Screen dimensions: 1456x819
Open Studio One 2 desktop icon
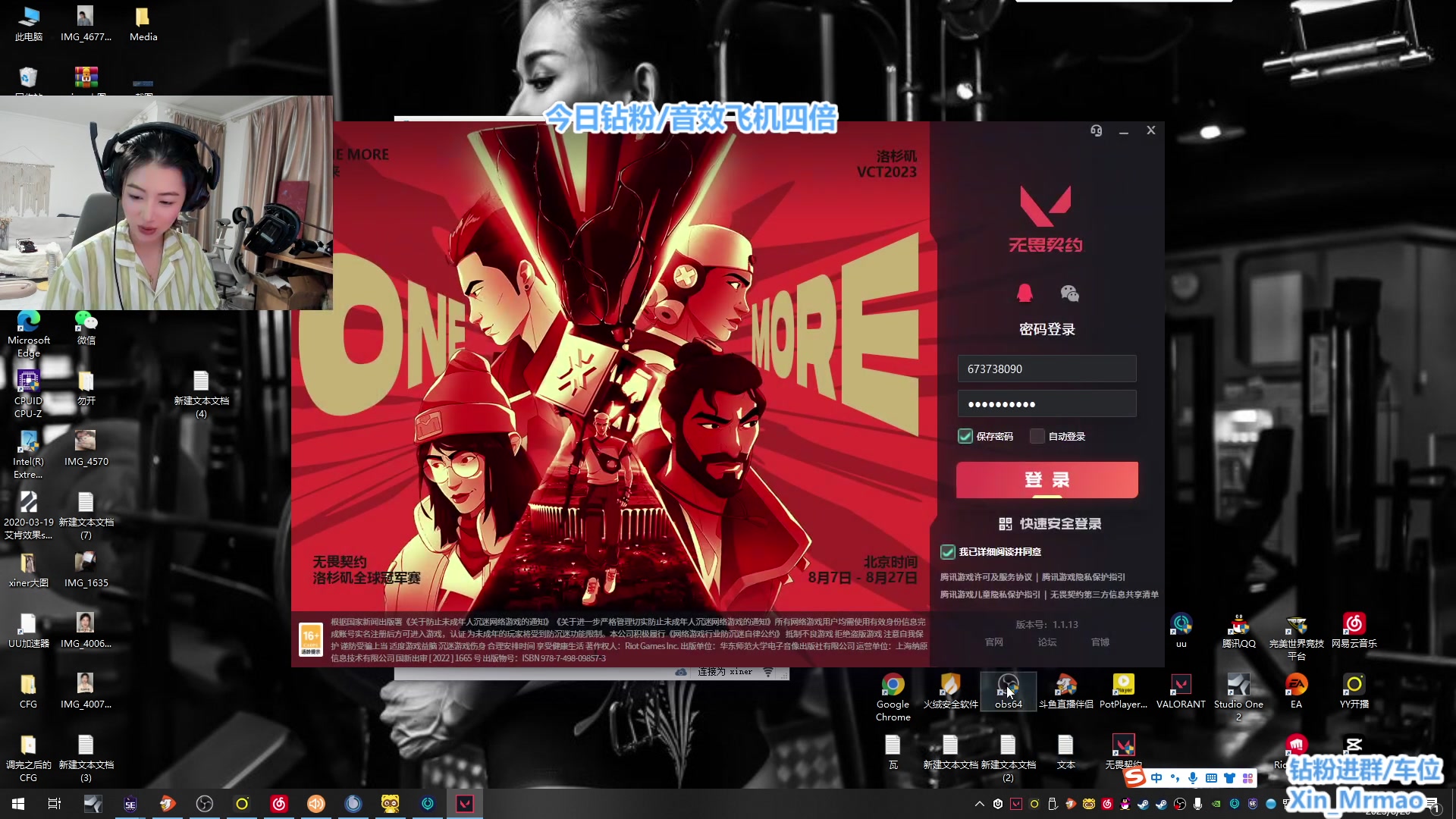coord(1238,696)
